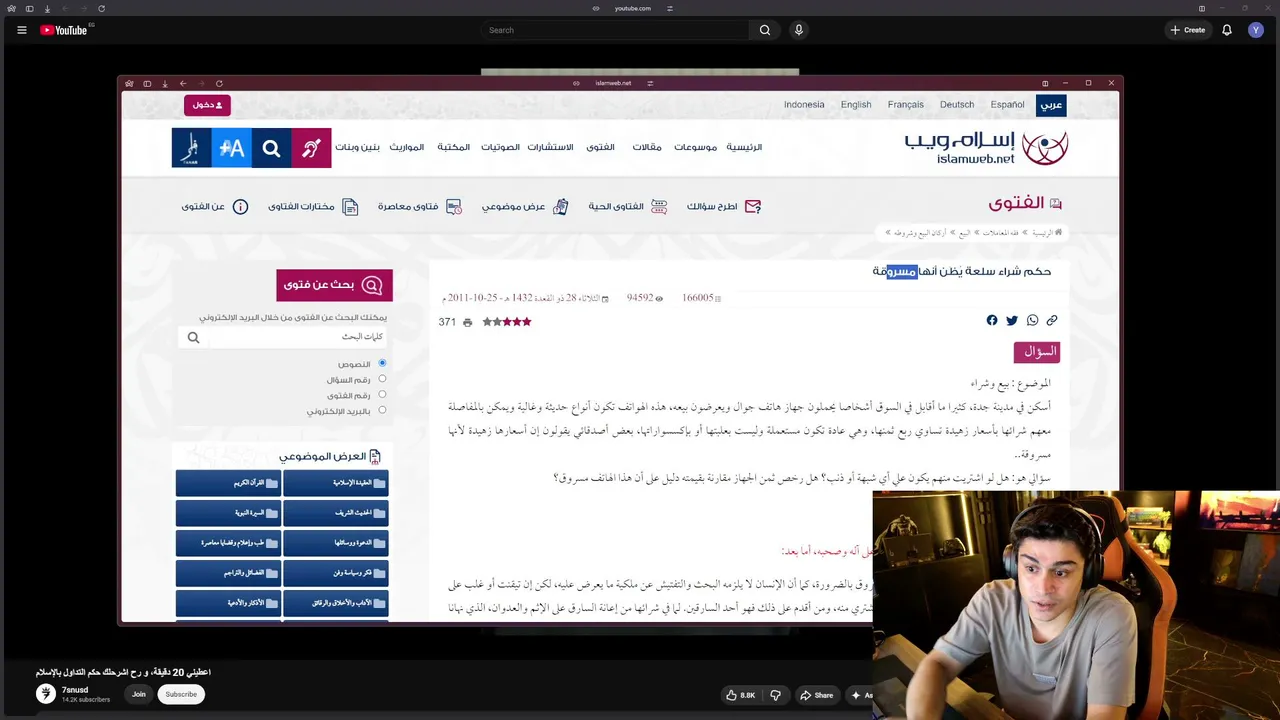Open the القرآن الكريم topic folder
The width and height of the screenshot is (1280, 720).
click(228, 483)
